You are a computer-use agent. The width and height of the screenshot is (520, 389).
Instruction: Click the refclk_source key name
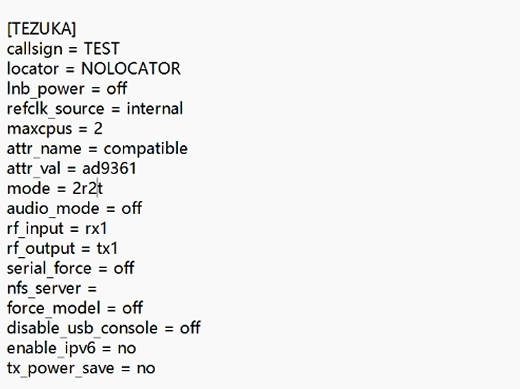[56, 109]
